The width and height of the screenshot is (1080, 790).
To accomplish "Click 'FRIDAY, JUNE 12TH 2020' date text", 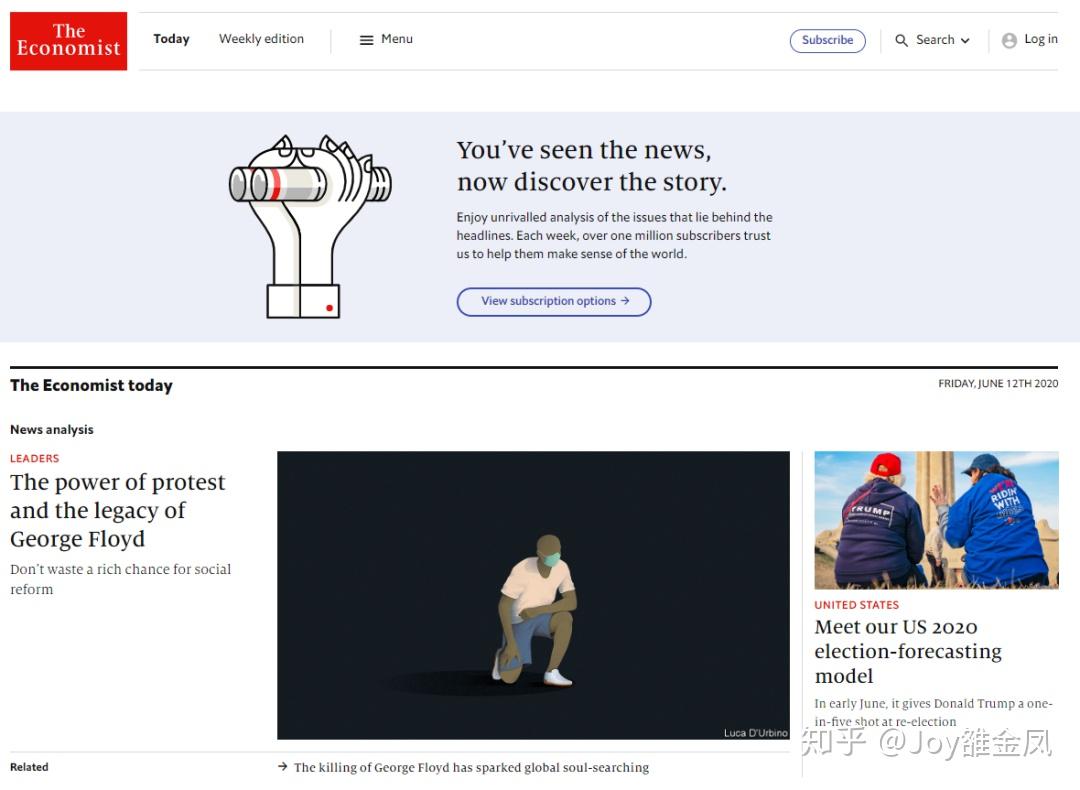I will coord(998,384).
